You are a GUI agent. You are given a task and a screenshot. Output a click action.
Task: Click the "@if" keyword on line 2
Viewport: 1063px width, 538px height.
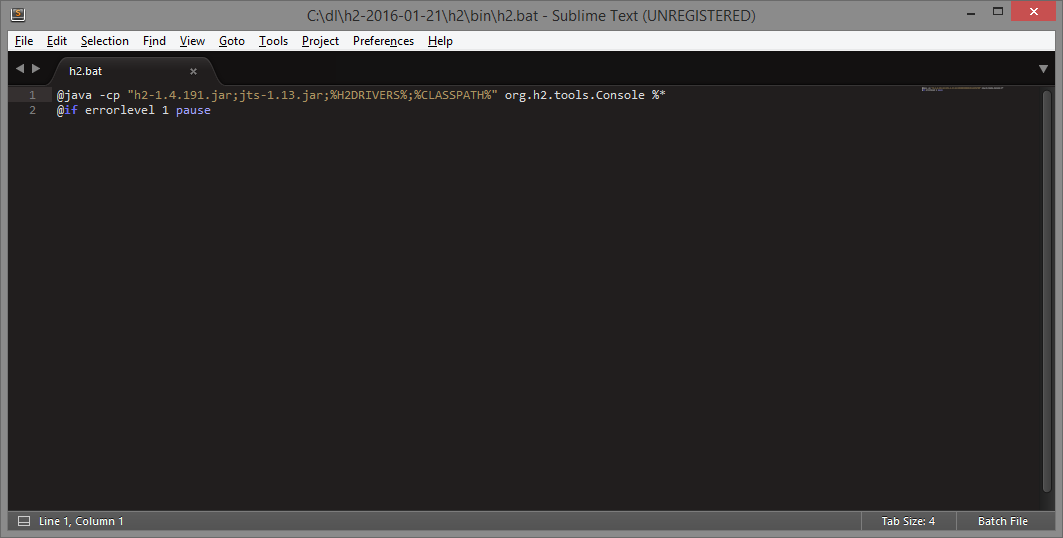pyautogui.click(x=67, y=110)
